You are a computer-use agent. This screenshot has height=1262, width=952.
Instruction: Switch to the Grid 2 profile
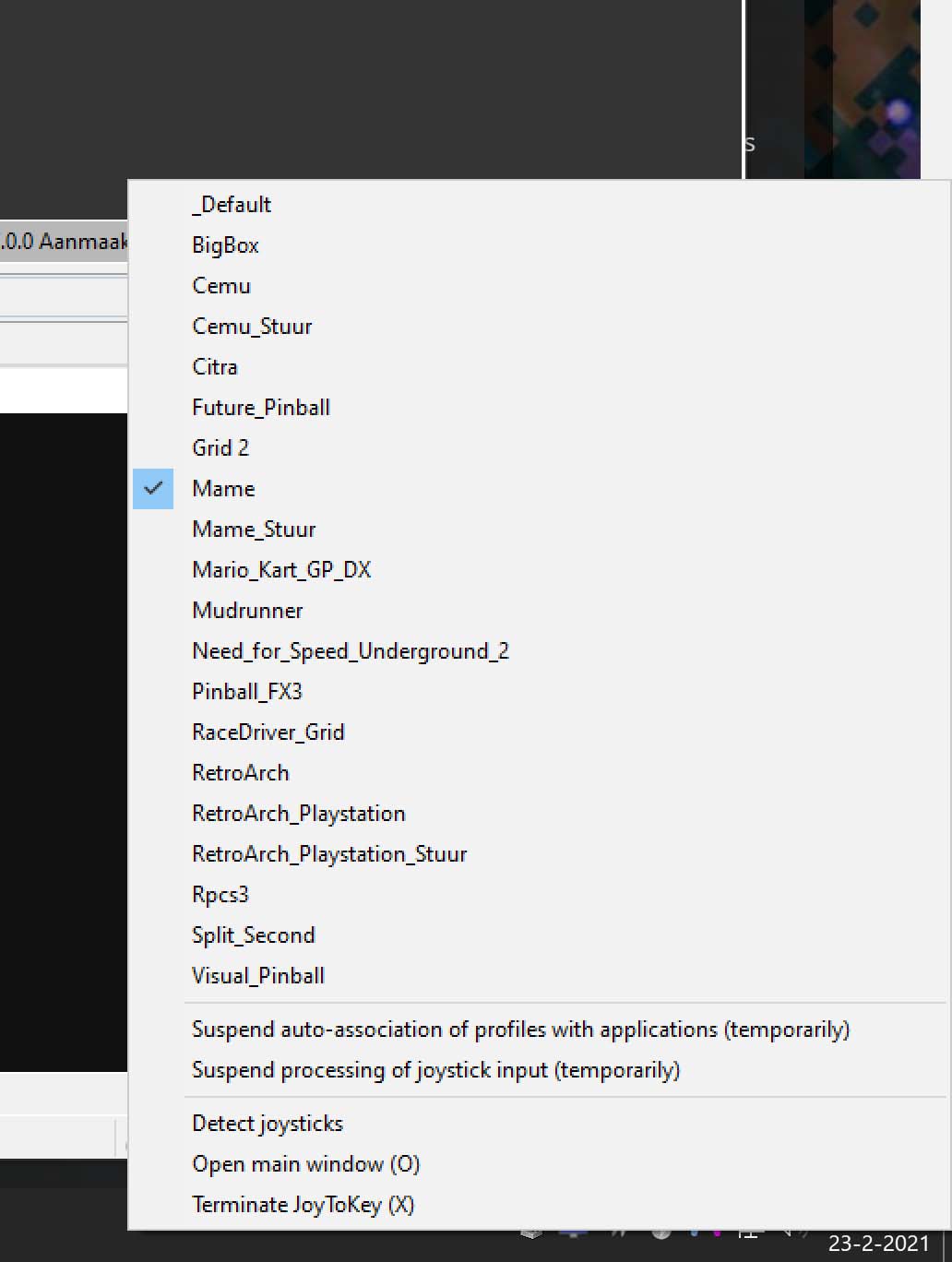pos(539,448)
